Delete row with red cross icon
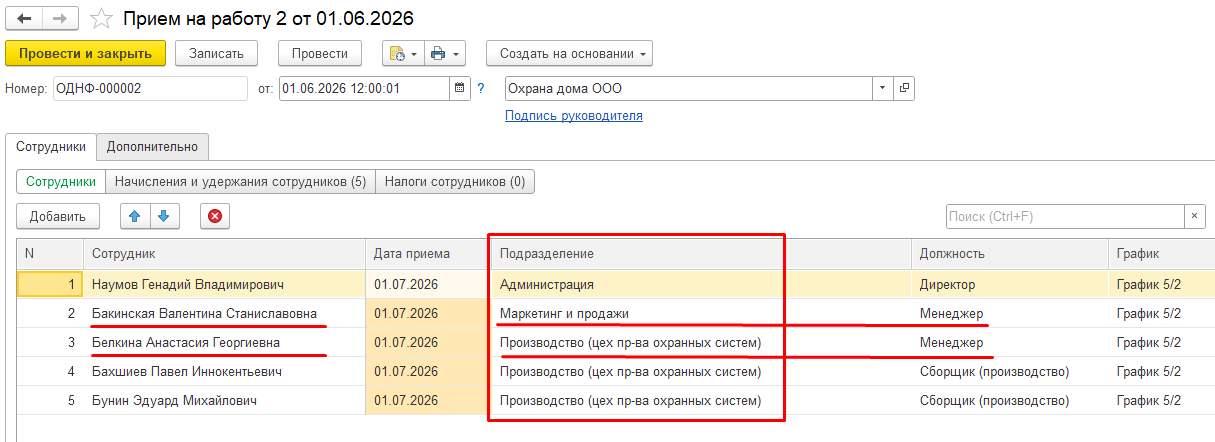The width and height of the screenshot is (1215, 442). (x=214, y=215)
